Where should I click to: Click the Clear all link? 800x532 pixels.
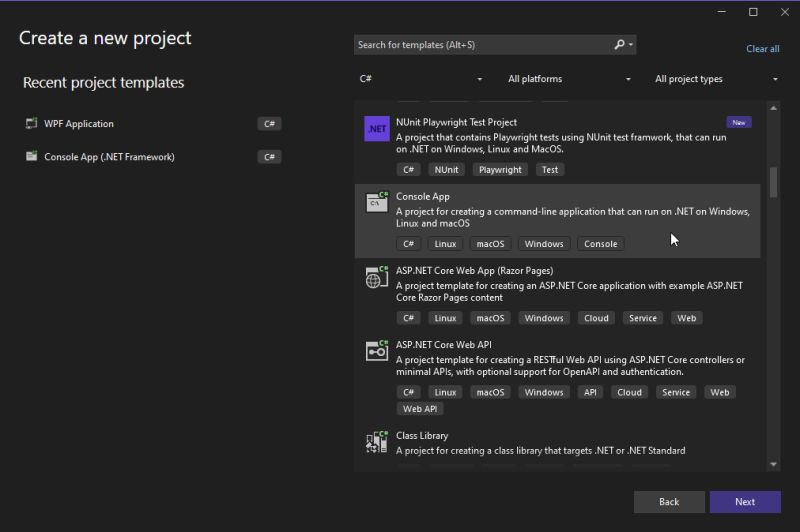tap(762, 49)
